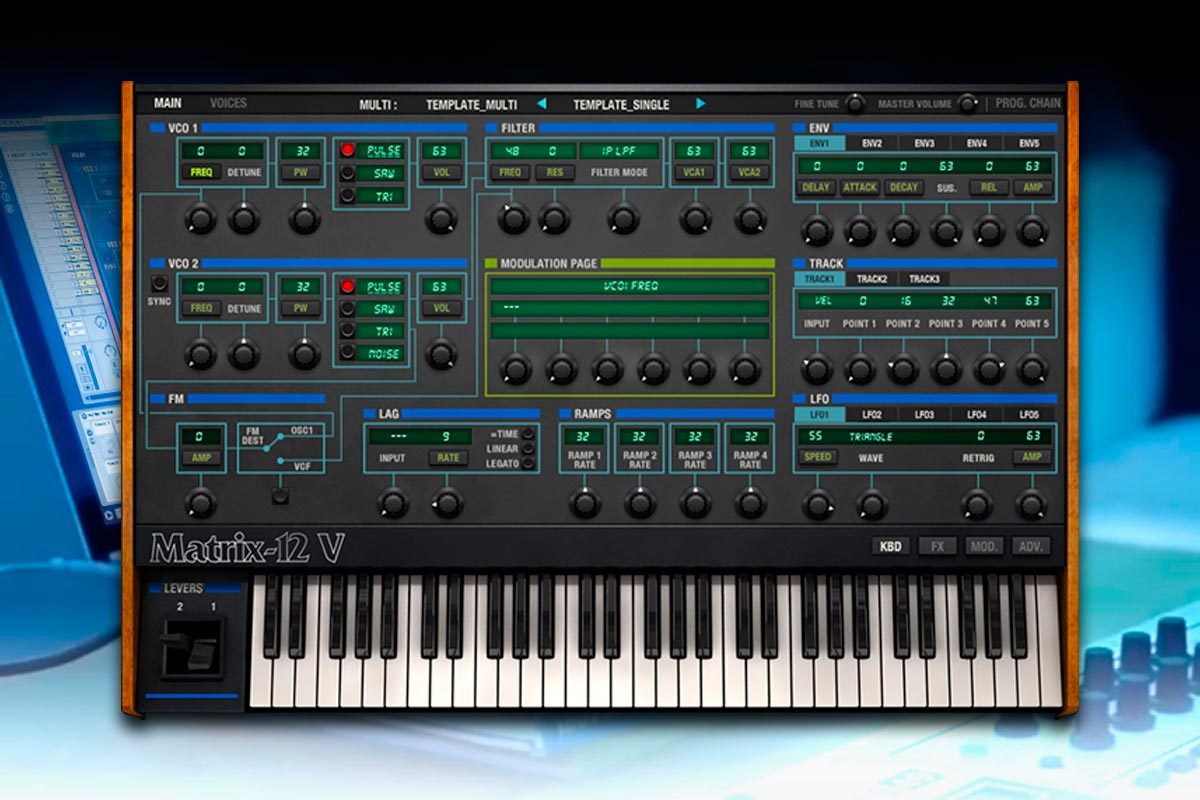Viewport: 1200px width, 800px height.
Task: Click the envelope sustain knob
Action: (x=946, y=231)
